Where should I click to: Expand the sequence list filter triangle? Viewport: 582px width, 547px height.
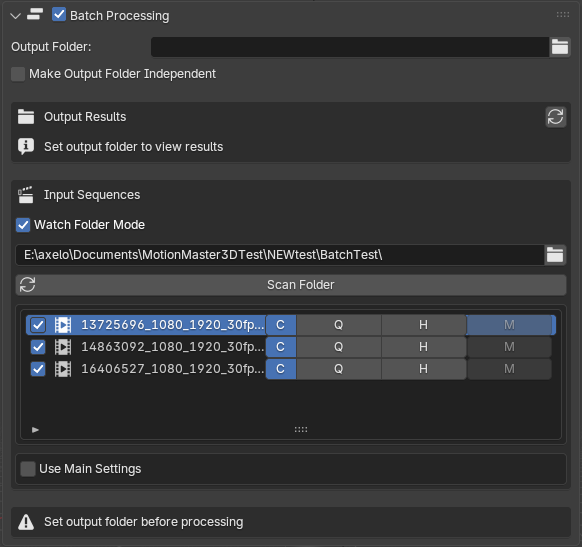pyautogui.click(x=35, y=430)
